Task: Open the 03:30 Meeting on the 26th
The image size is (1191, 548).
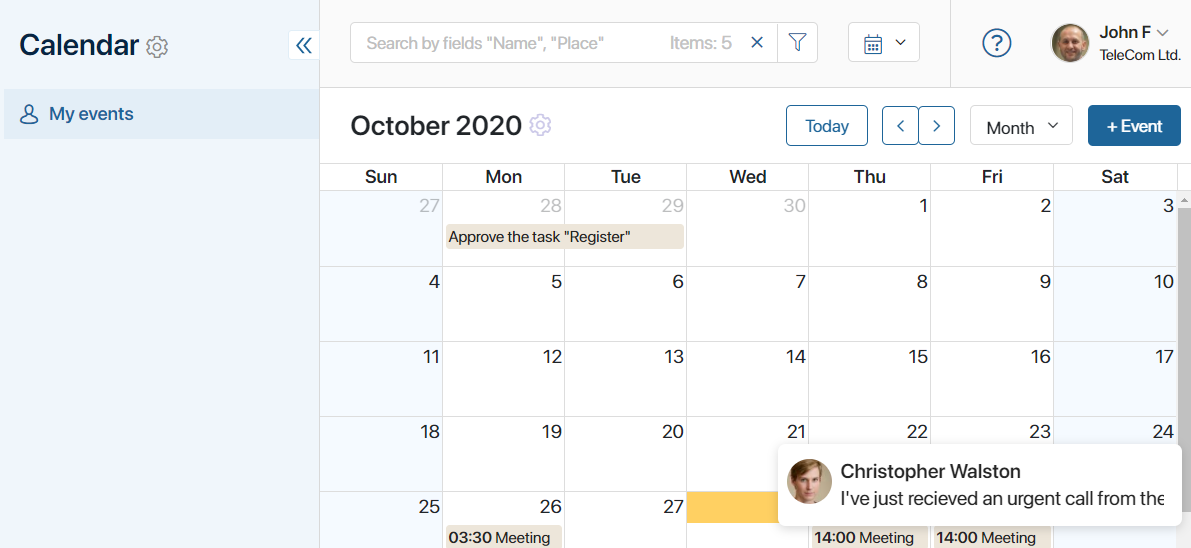Action: coord(504,537)
